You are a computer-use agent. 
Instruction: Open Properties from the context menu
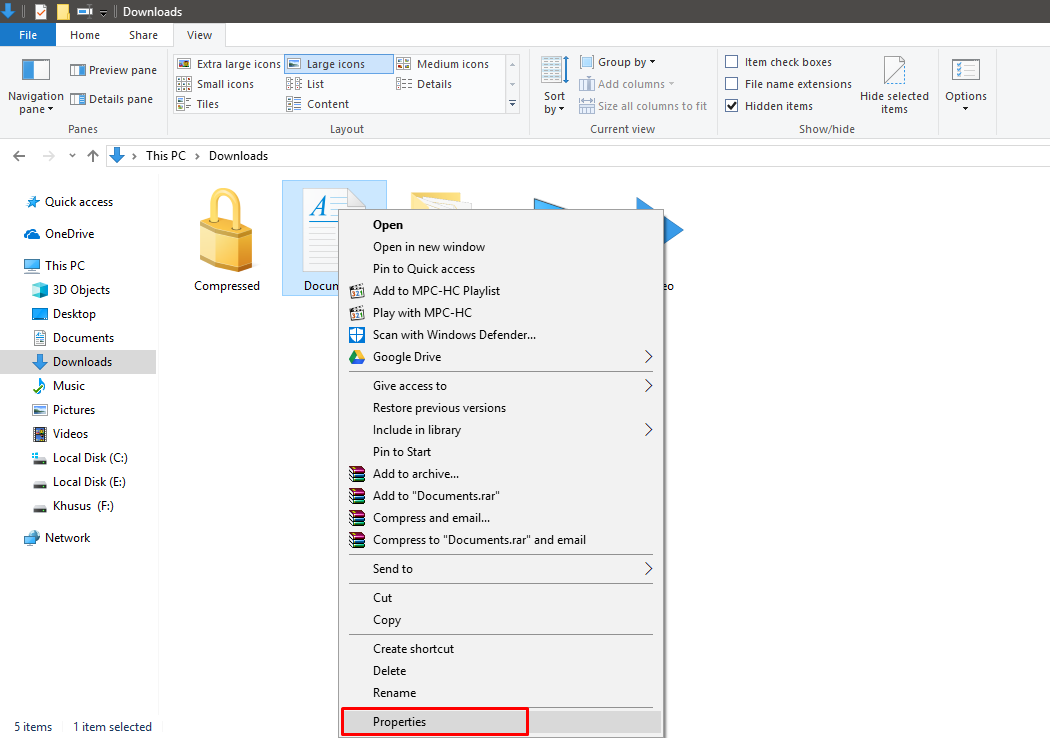point(501,722)
